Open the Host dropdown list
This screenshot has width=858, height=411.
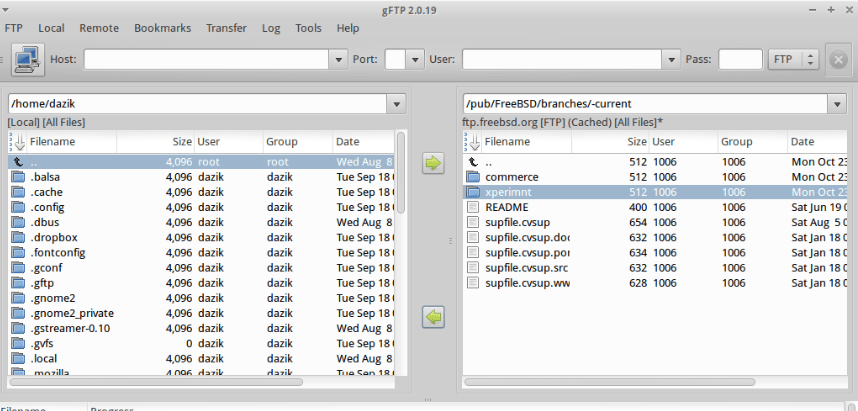[x=338, y=59]
